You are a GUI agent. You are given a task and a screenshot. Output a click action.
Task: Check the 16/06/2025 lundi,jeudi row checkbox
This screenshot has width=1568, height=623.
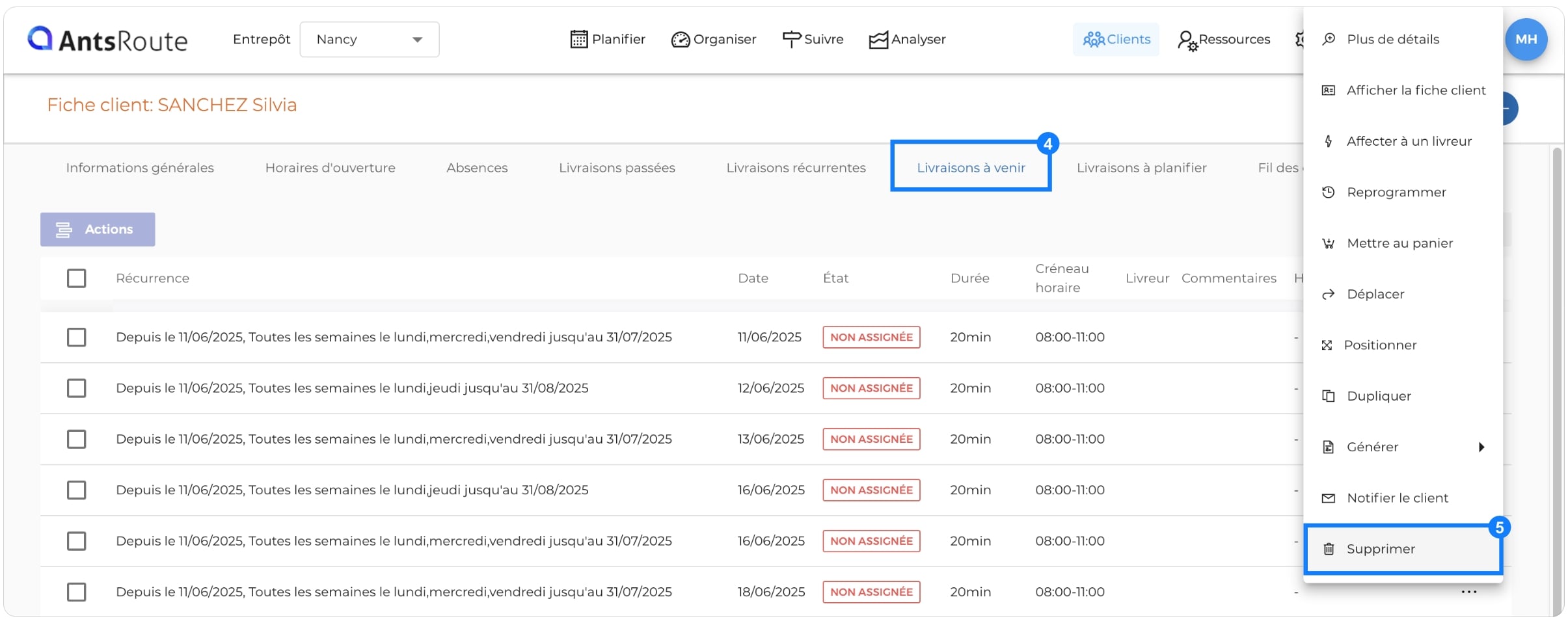pyautogui.click(x=76, y=490)
